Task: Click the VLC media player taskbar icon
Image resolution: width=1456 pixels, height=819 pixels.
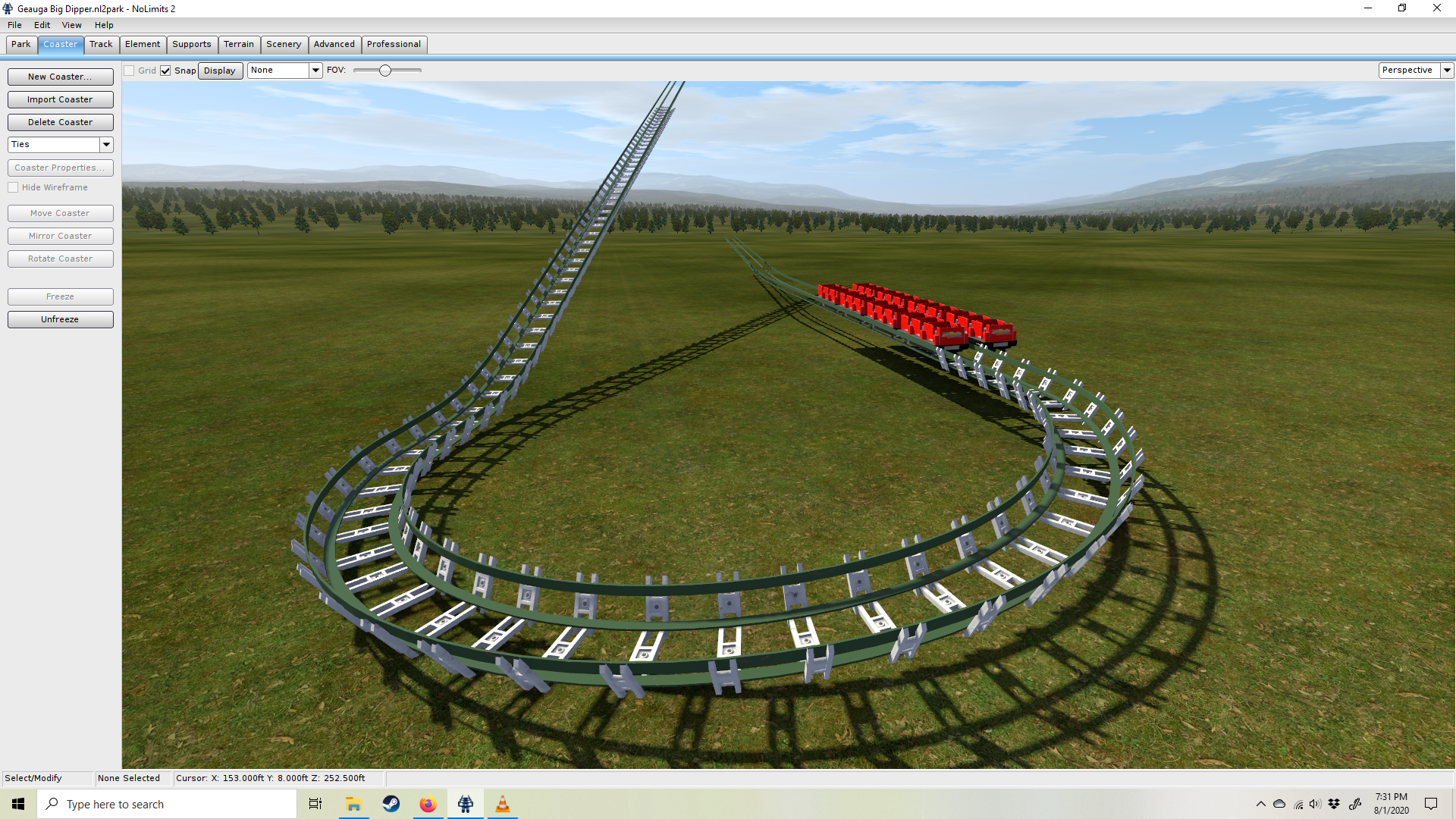Action: (x=502, y=804)
